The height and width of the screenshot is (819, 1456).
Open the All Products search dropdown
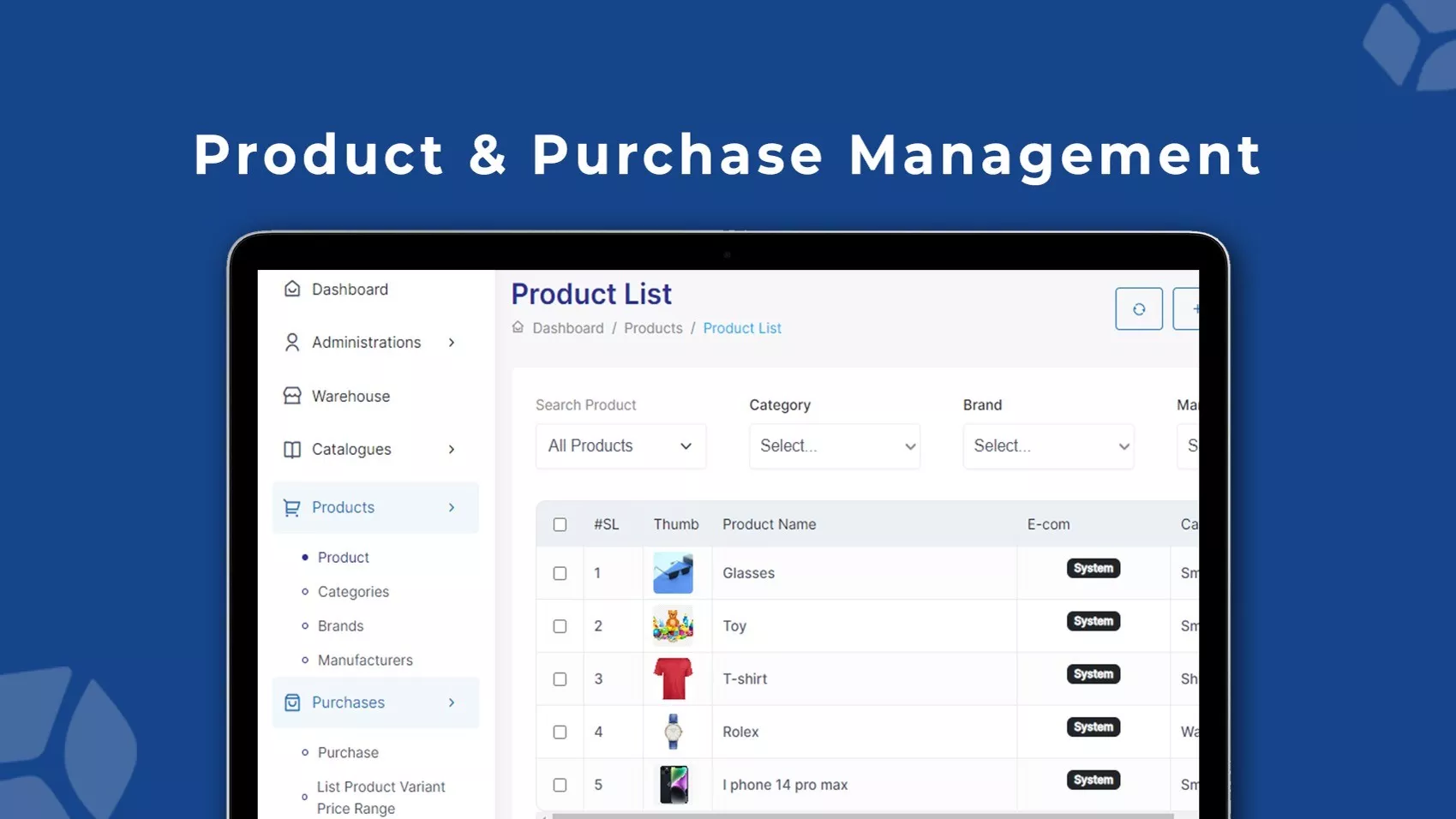(620, 446)
